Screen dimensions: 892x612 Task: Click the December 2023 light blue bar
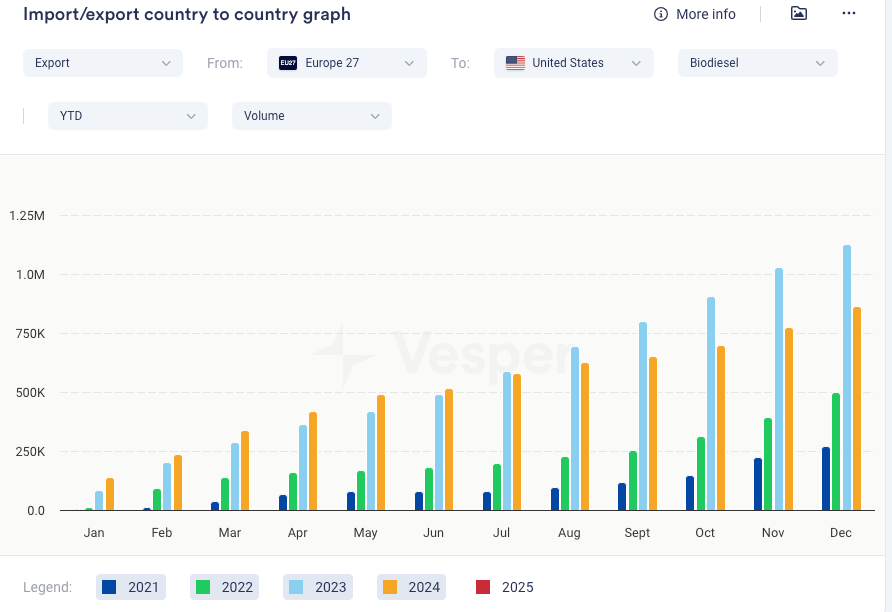pyautogui.click(x=847, y=378)
